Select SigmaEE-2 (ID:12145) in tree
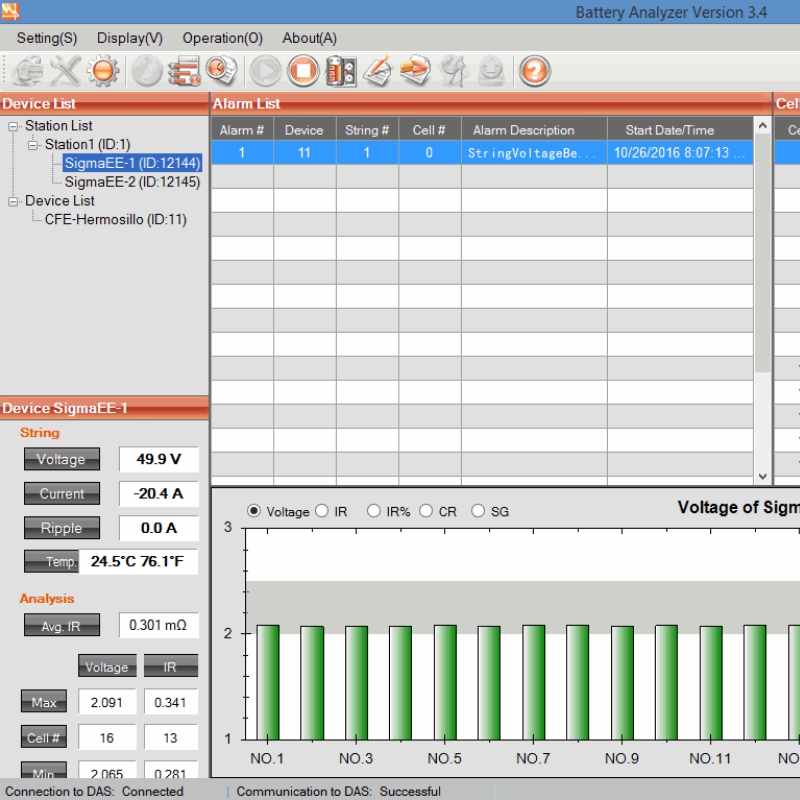Screen dimensions: 800x800 132,182
